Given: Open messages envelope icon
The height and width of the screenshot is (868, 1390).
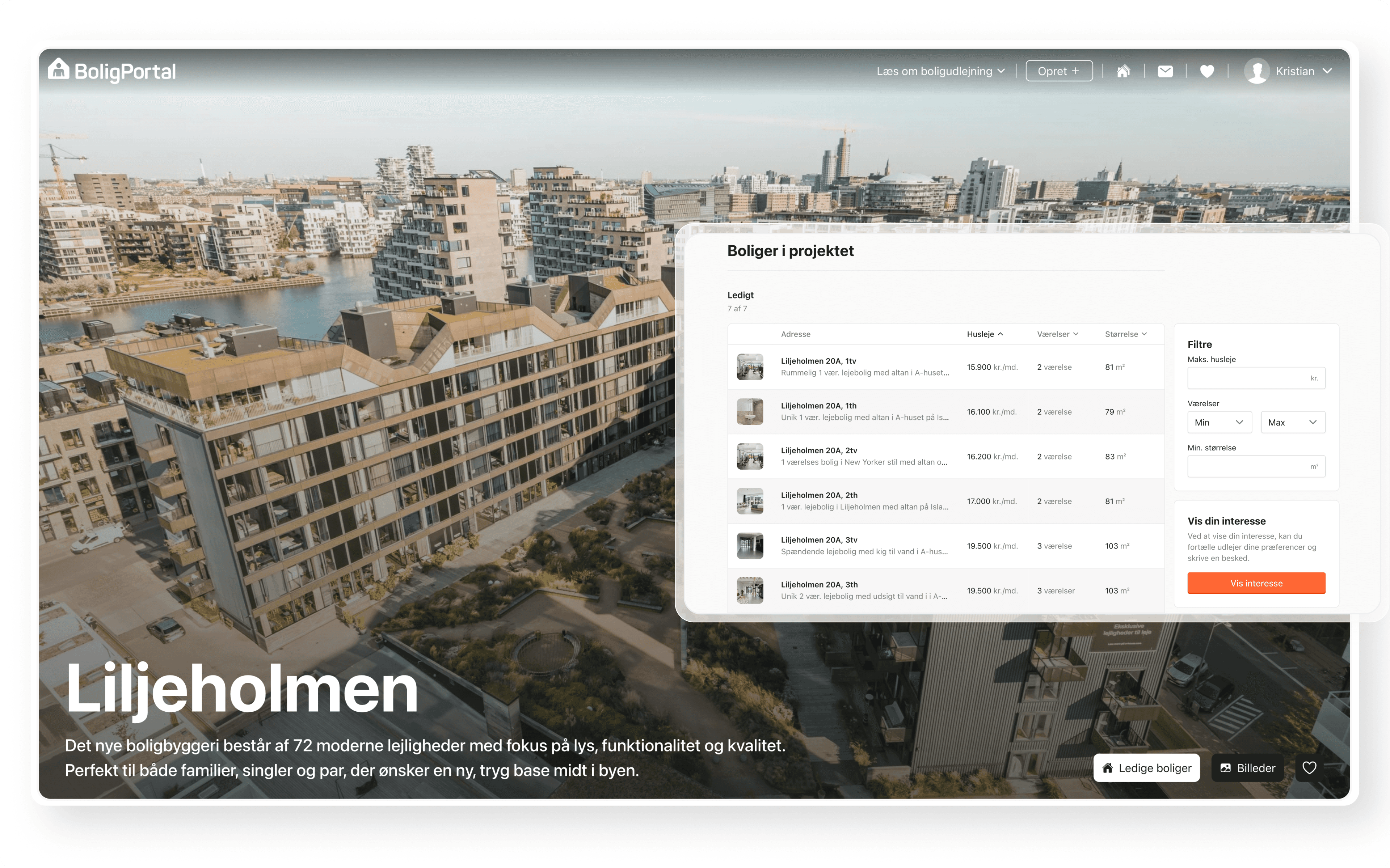Looking at the screenshot, I should tap(1165, 71).
